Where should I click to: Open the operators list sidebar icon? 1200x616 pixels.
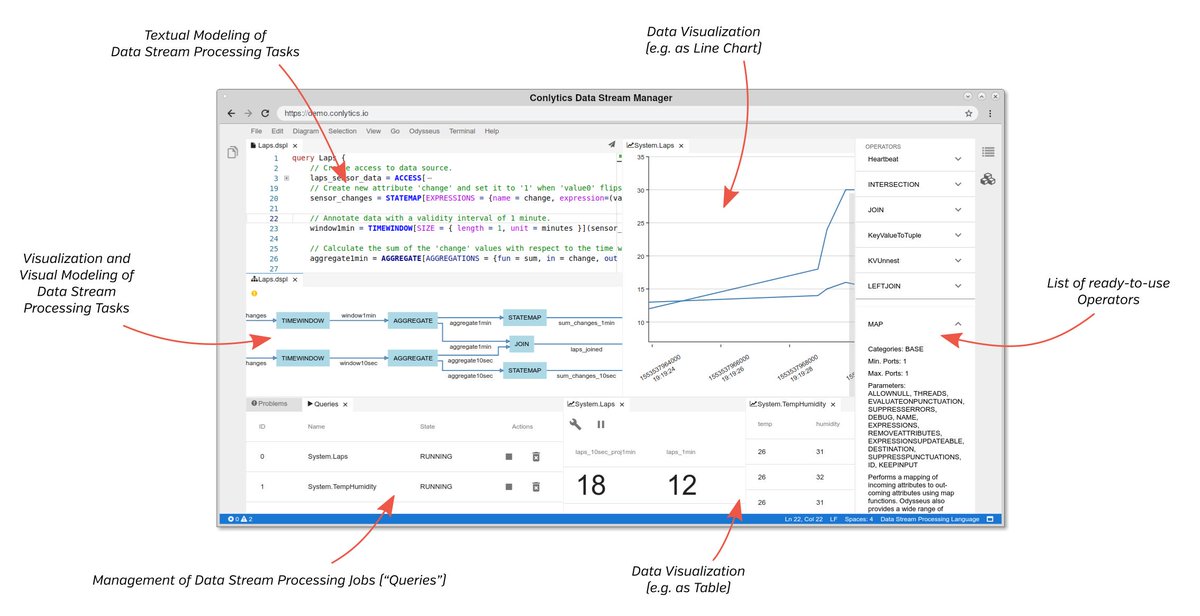pos(988,152)
